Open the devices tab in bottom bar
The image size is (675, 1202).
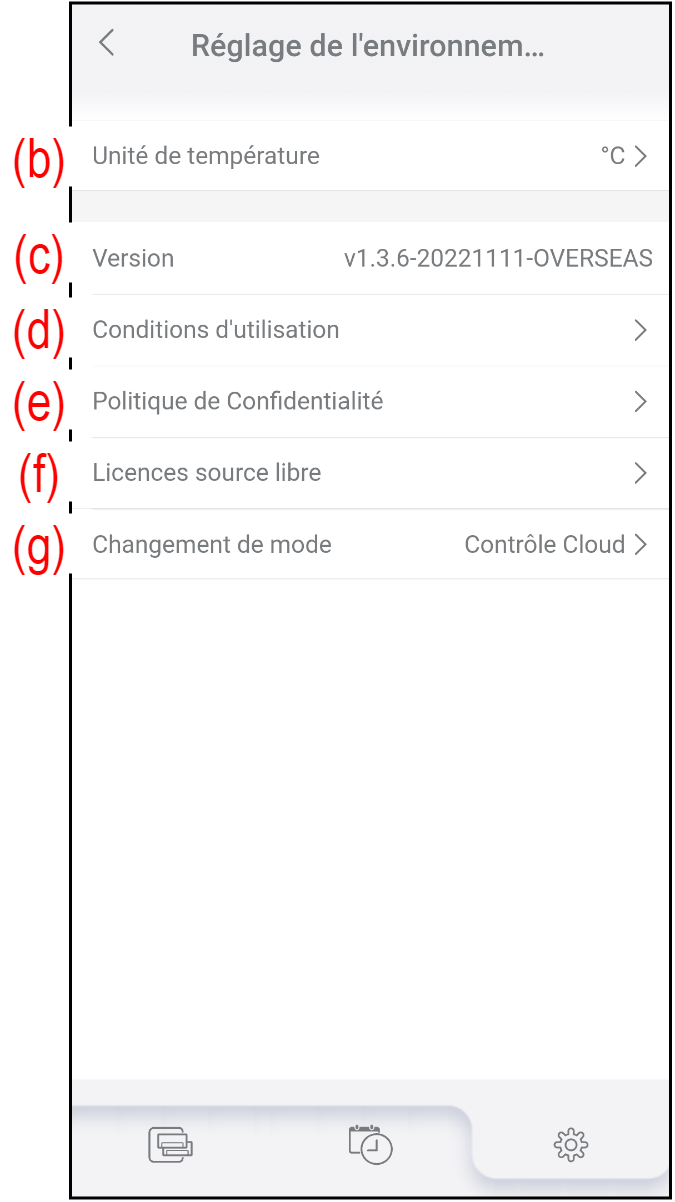click(170, 1143)
